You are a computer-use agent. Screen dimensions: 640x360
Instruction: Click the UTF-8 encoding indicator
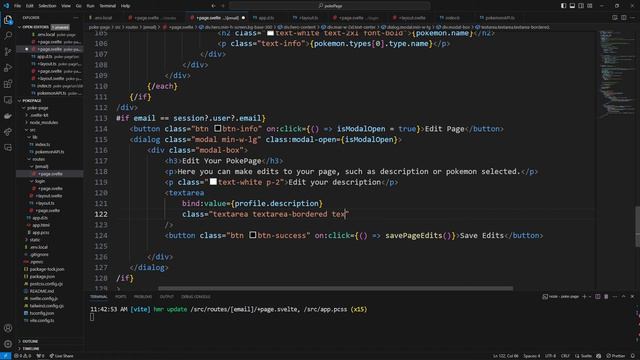550,356
